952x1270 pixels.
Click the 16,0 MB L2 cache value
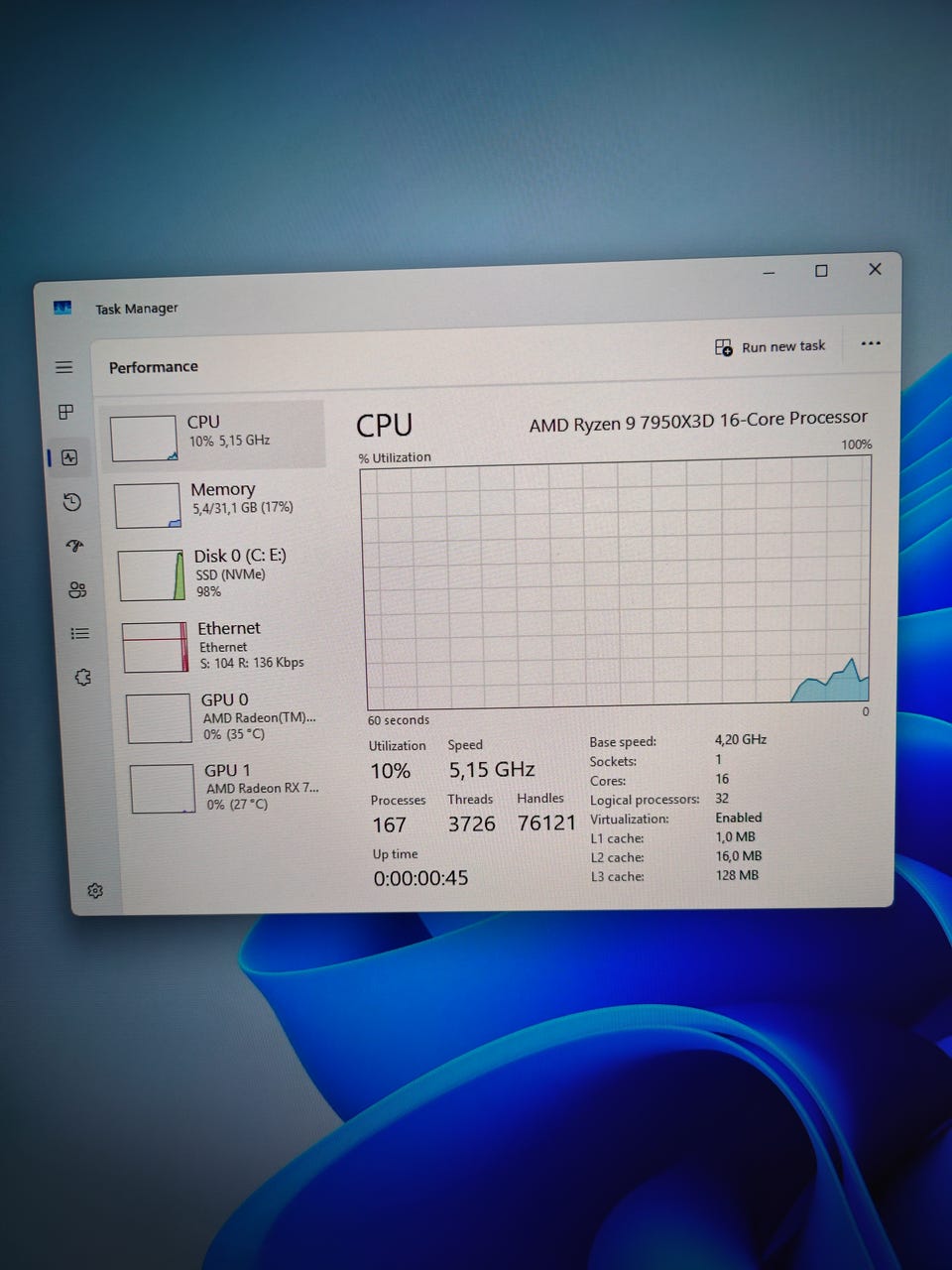click(x=739, y=855)
